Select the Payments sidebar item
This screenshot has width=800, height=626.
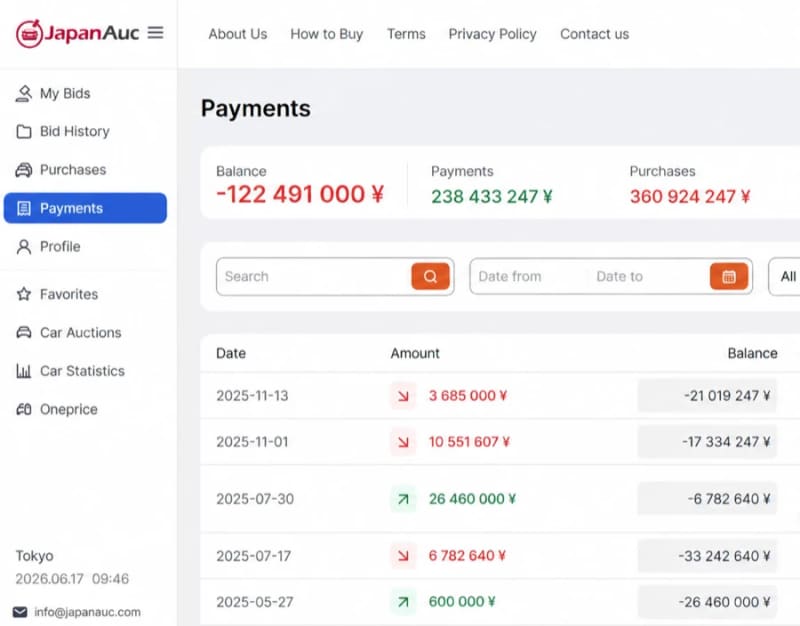pos(85,208)
